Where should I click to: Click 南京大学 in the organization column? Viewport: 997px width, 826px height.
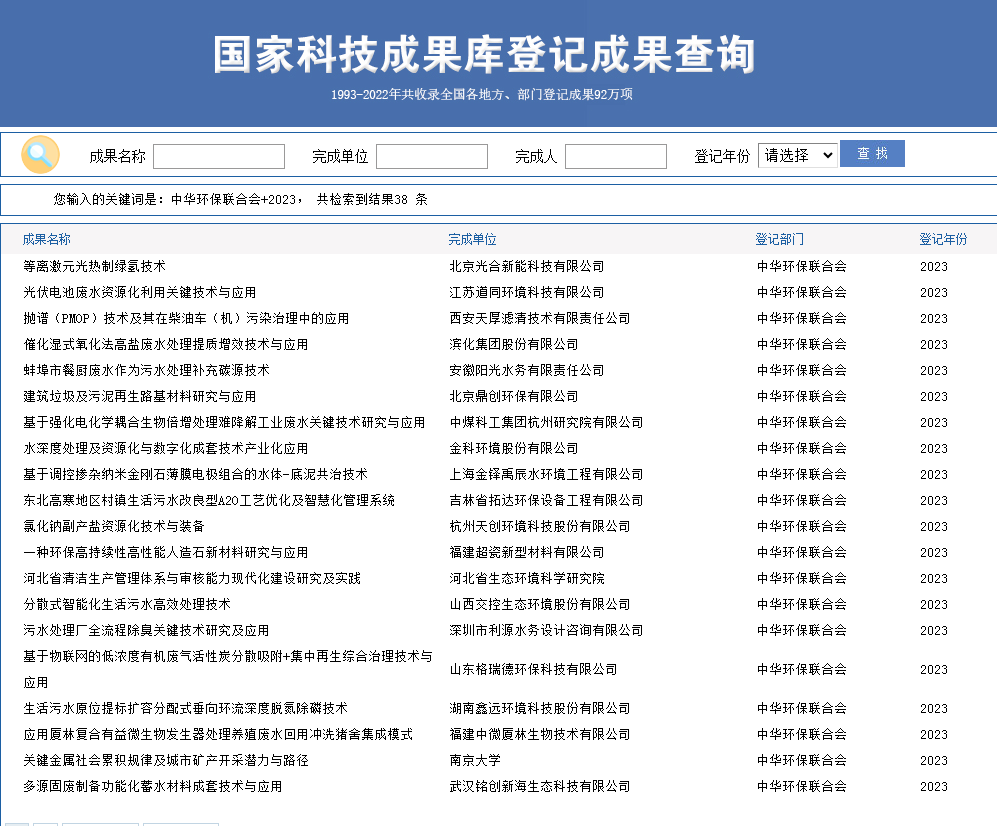coord(475,760)
